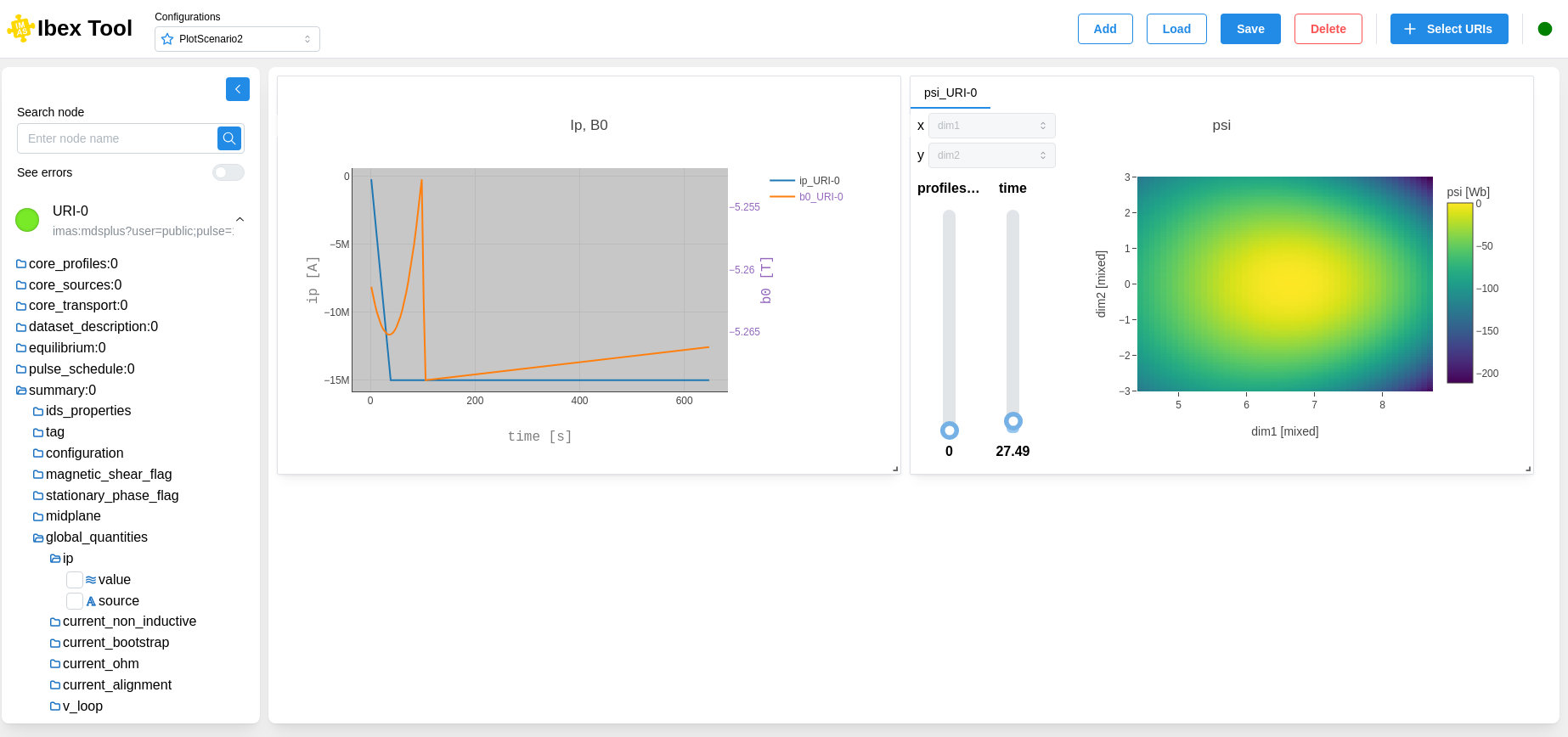
Task: Toggle the See errors switch
Action: click(x=228, y=172)
